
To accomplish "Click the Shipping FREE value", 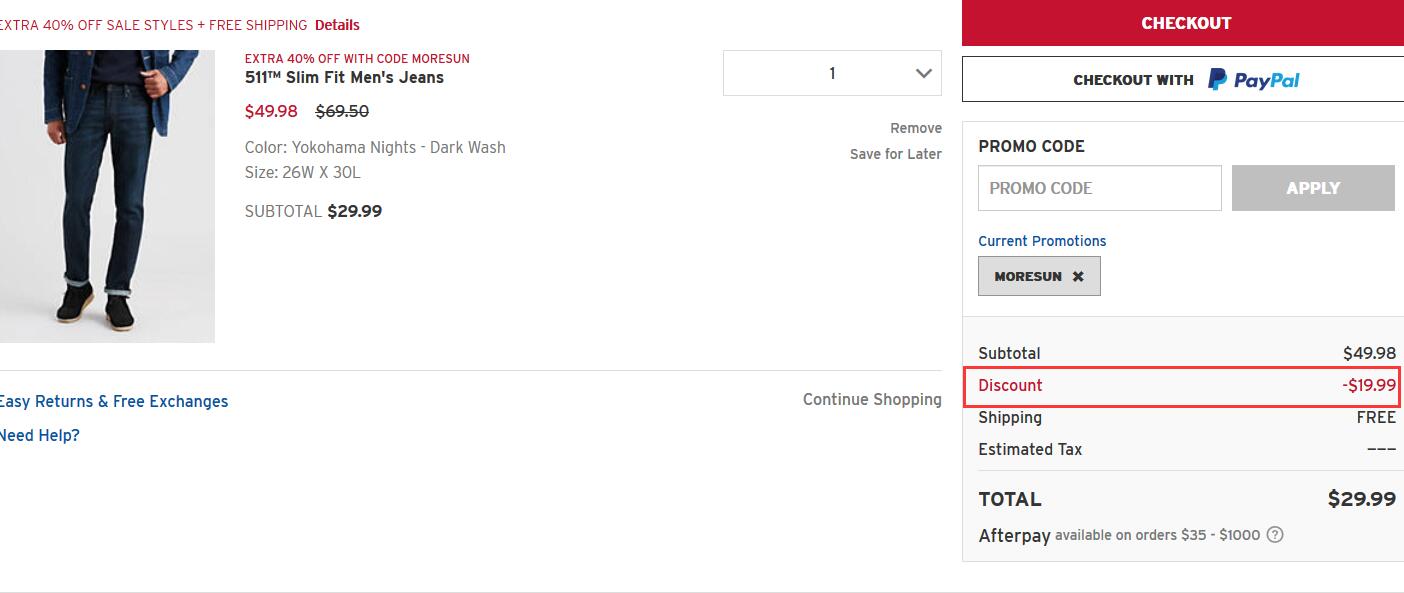I will pyautogui.click(x=1376, y=417).
